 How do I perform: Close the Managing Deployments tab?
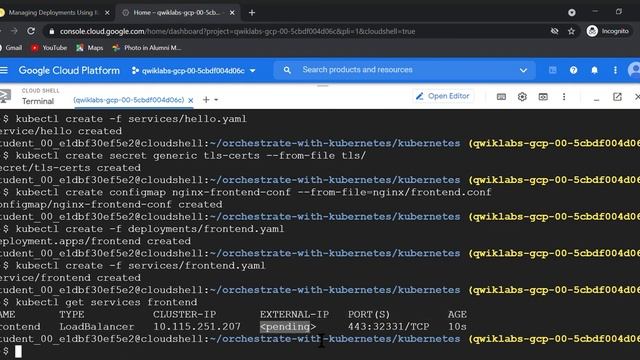(107, 13)
